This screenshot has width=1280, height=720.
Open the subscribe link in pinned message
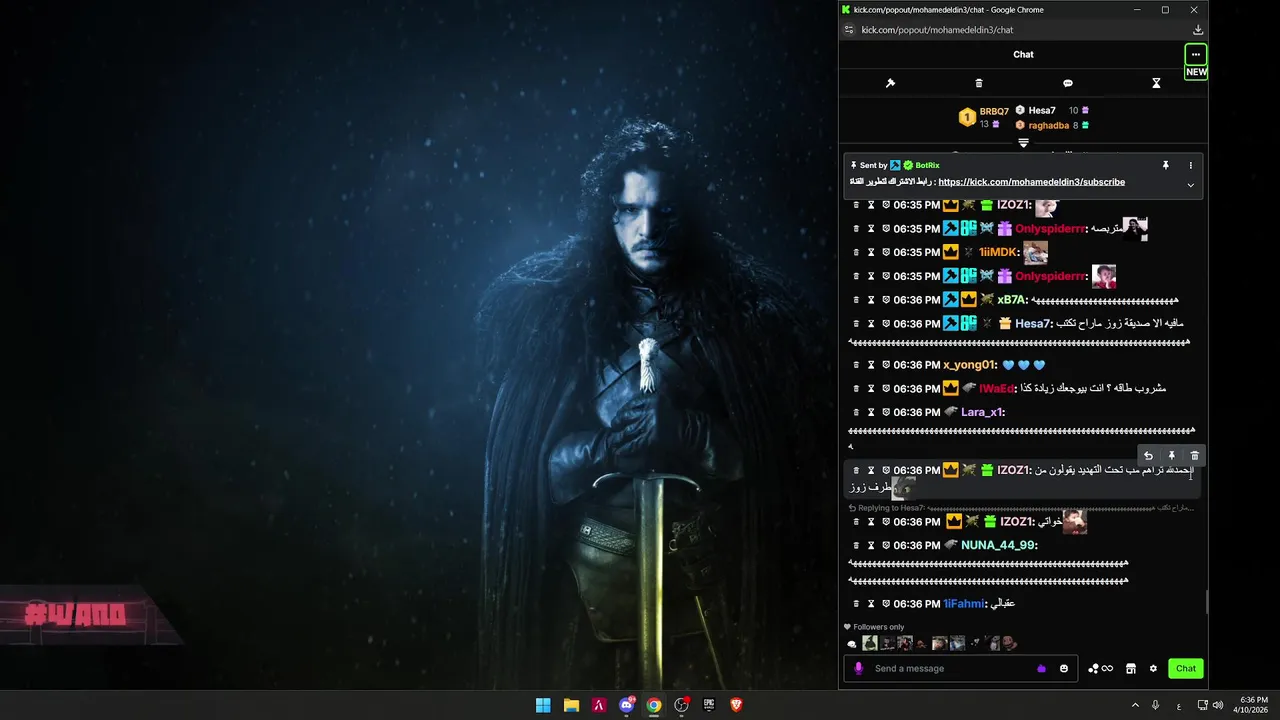pos(1031,182)
